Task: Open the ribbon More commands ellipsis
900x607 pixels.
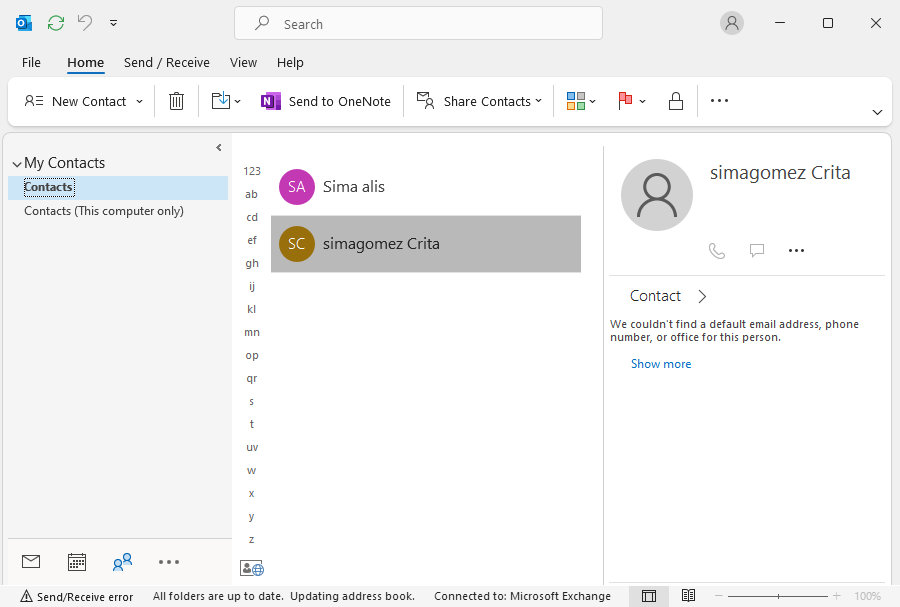Action: pyautogui.click(x=719, y=101)
